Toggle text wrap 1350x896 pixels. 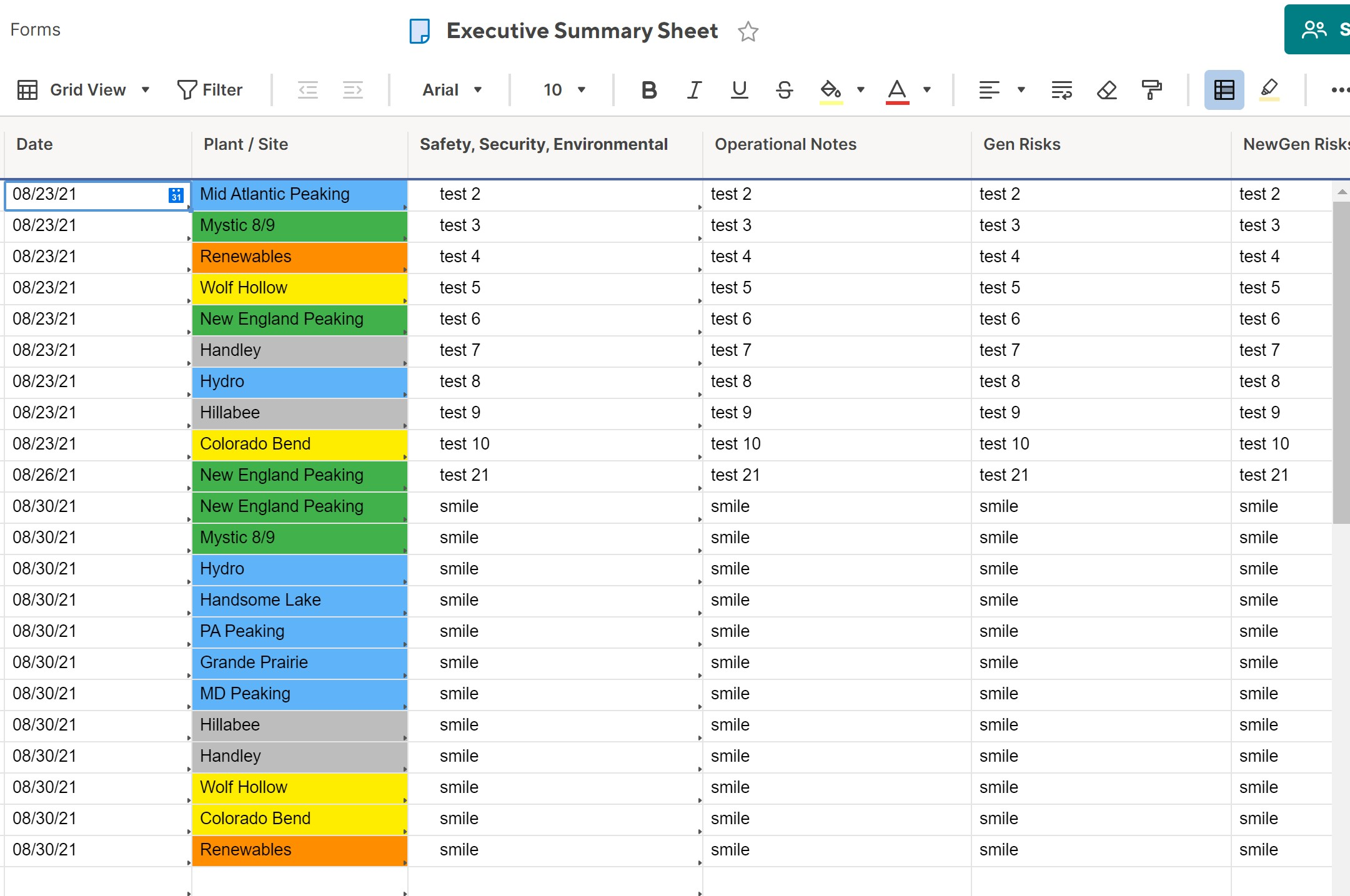click(1061, 90)
